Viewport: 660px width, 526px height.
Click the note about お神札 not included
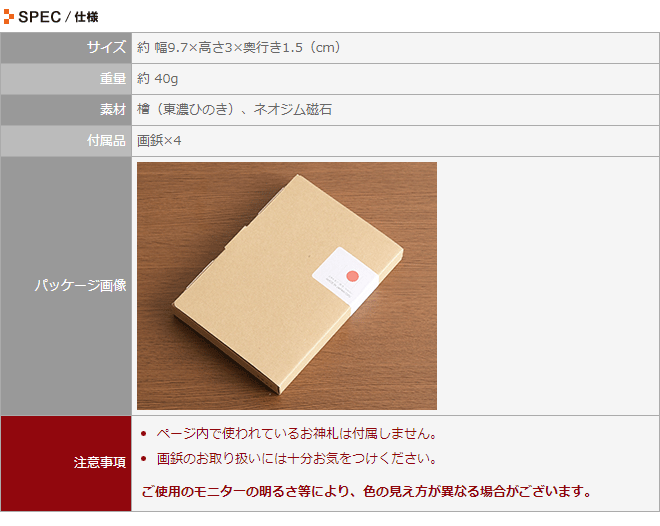click(297, 433)
